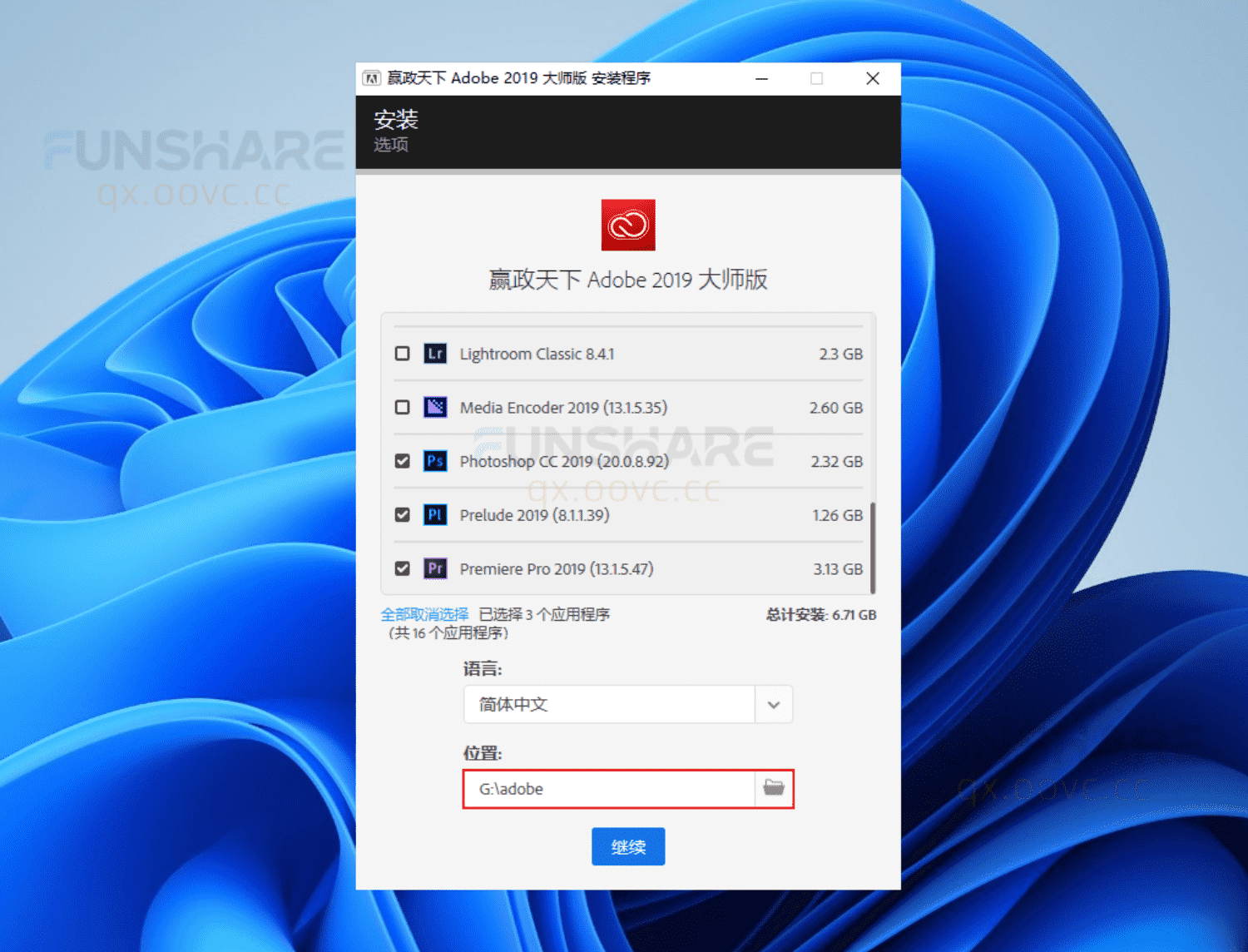Expand the language dropdown arrow
The height and width of the screenshot is (952, 1248).
point(774,705)
